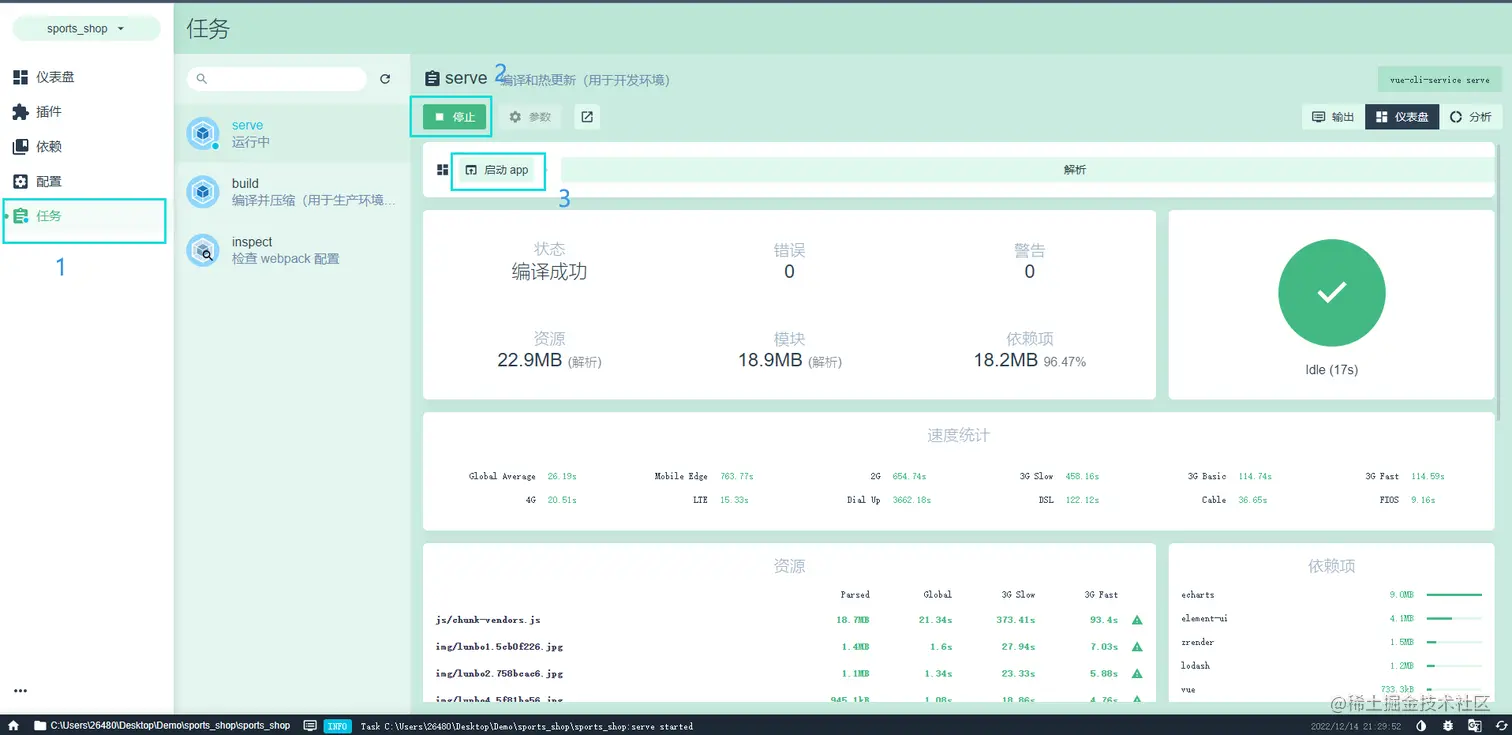Click the FIOS 9.16s stat

tap(1407, 499)
